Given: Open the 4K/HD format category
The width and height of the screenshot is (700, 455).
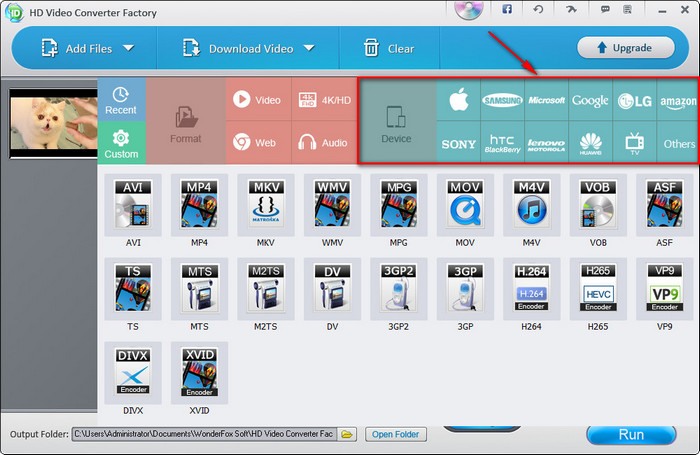Looking at the screenshot, I should (325, 99).
